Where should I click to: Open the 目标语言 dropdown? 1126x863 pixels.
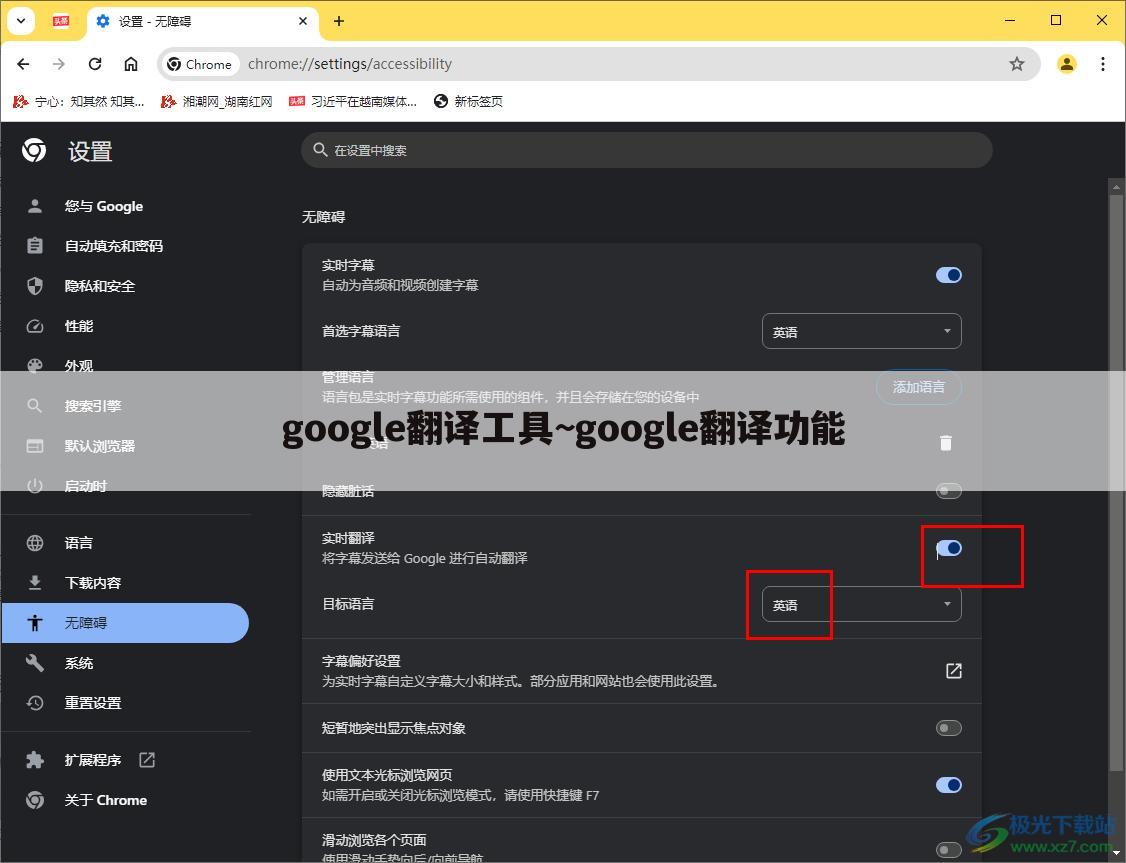point(861,605)
